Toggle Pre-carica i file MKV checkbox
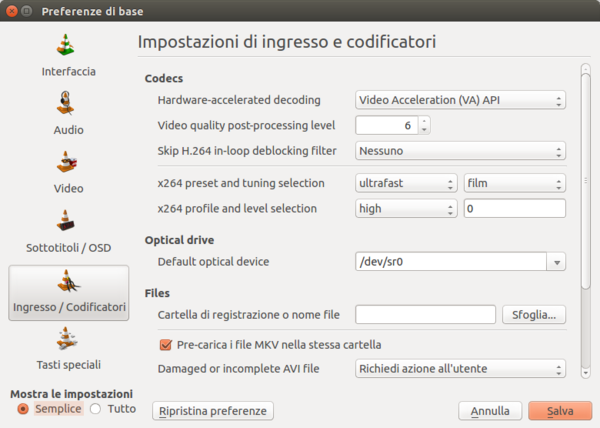The image size is (600, 428). point(167,344)
